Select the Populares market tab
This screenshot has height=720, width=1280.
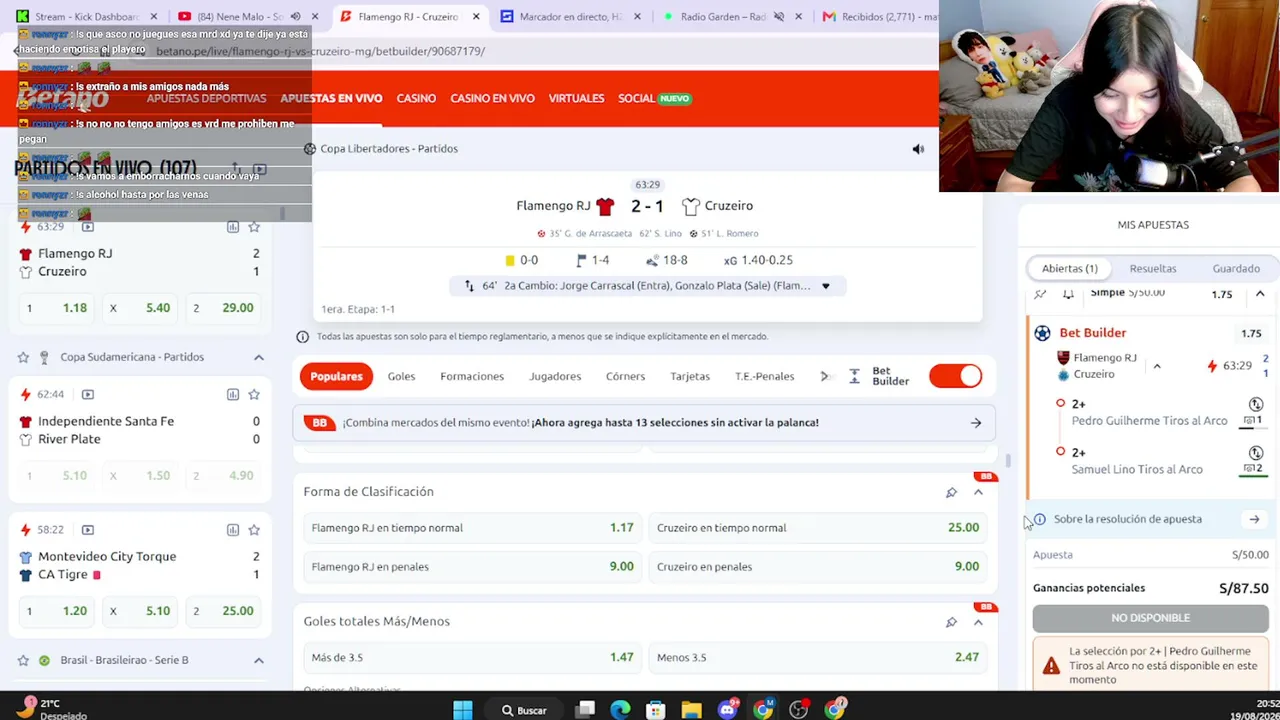(336, 376)
